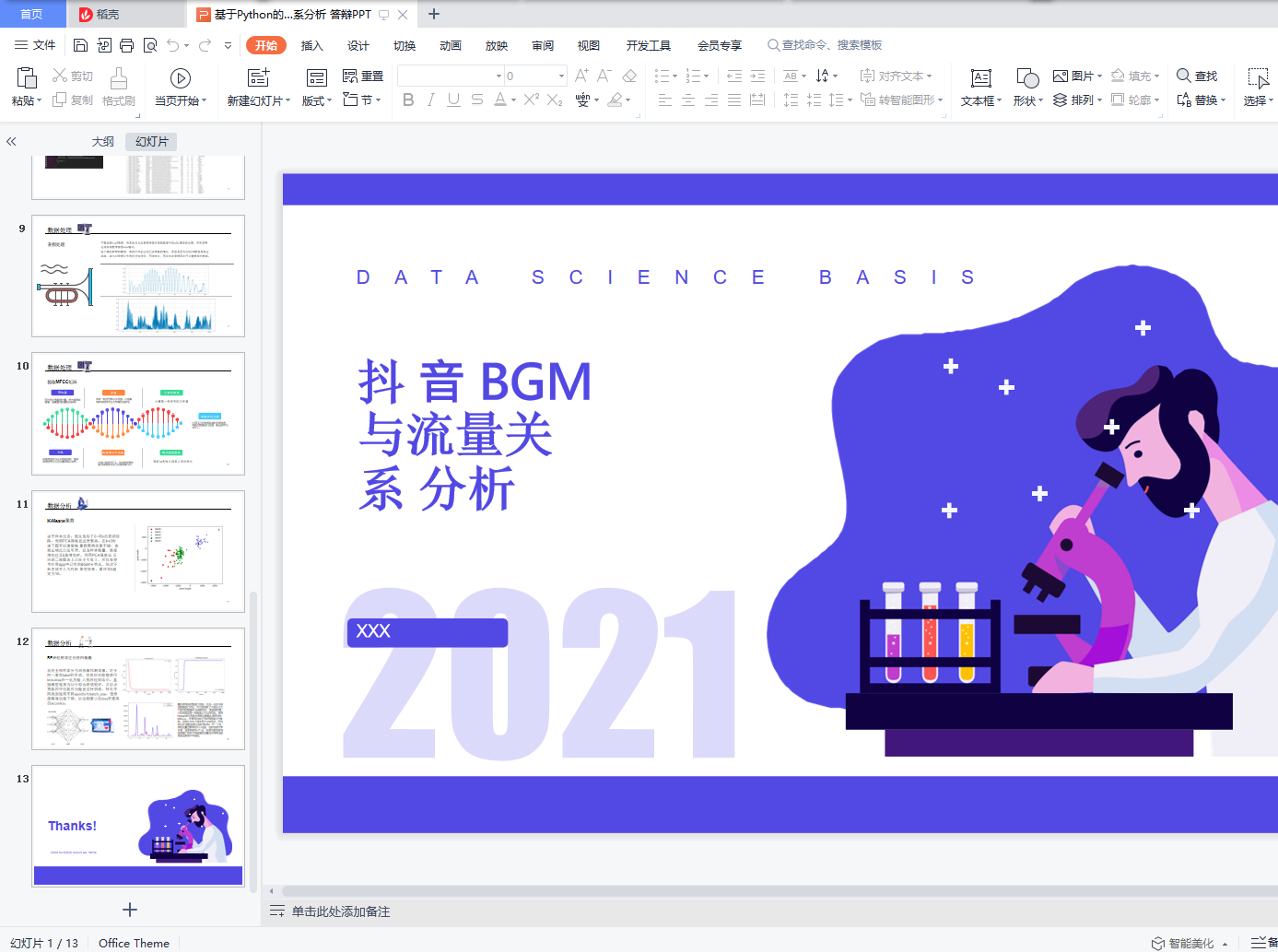Click Convert to SmartArt (转智能图形) button

[x=901, y=100]
